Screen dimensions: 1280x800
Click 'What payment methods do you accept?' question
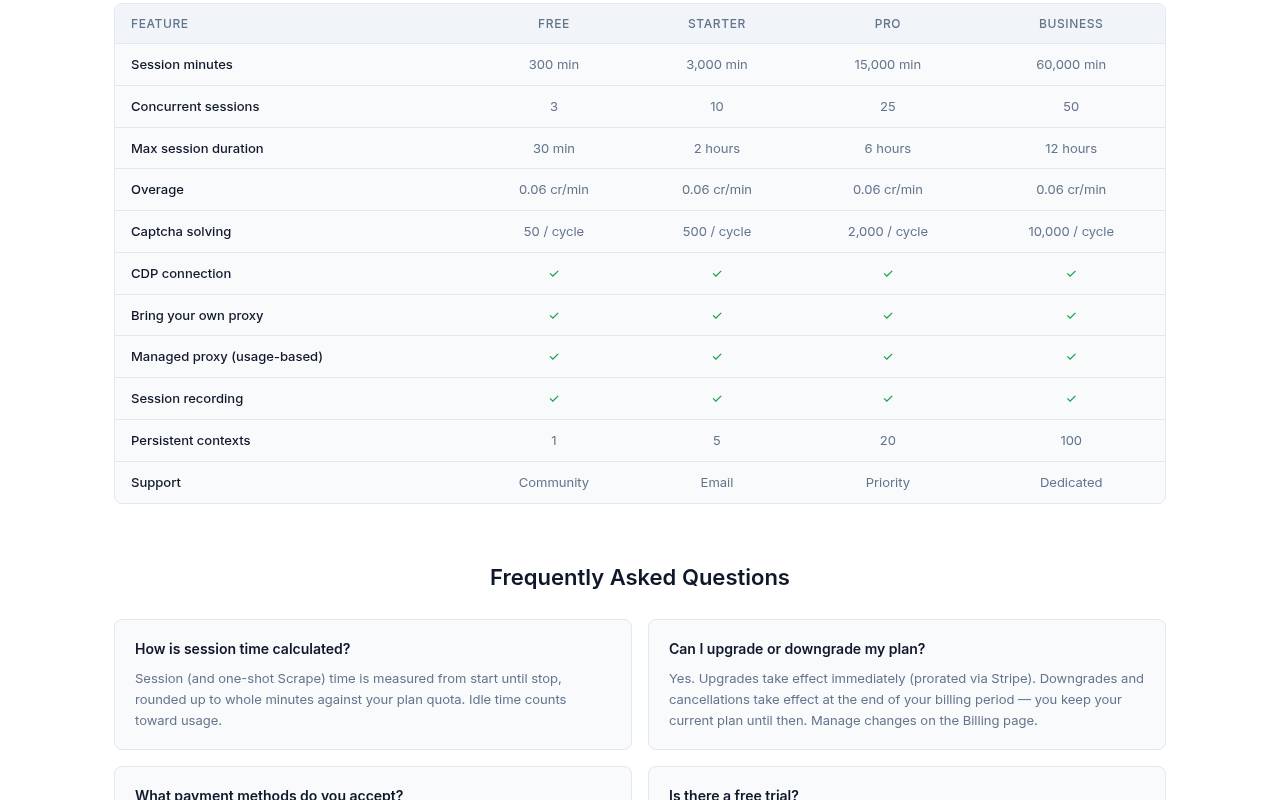coord(269,794)
